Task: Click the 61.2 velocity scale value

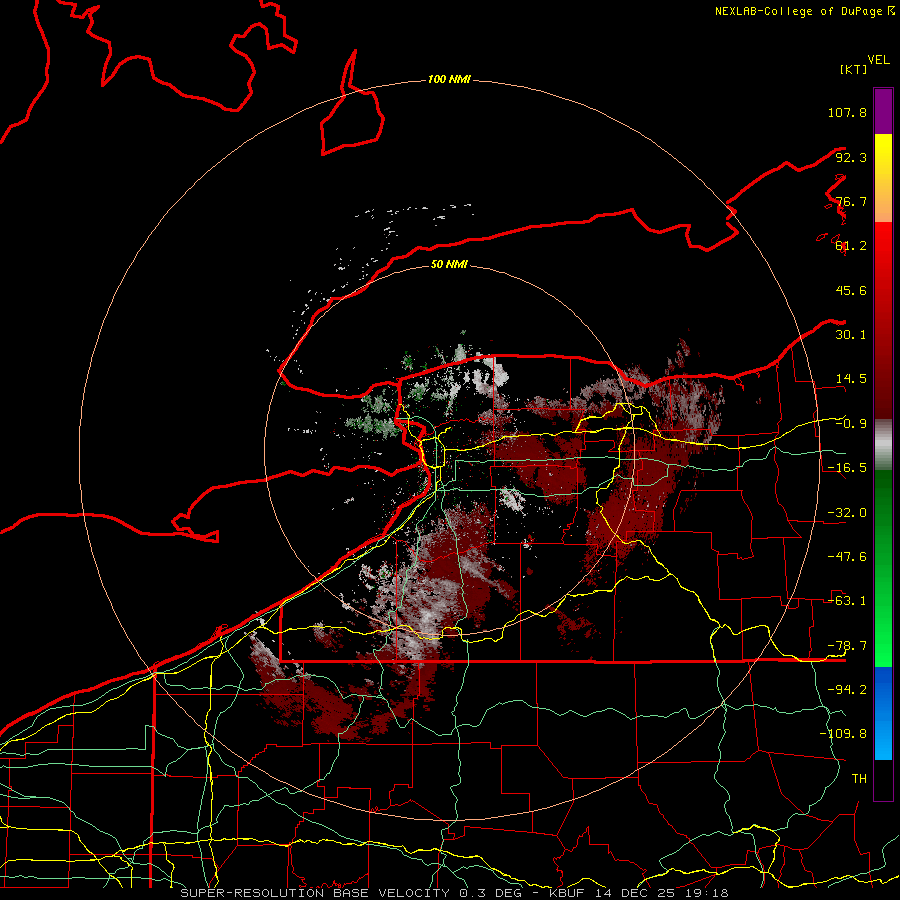Action: click(x=851, y=246)
